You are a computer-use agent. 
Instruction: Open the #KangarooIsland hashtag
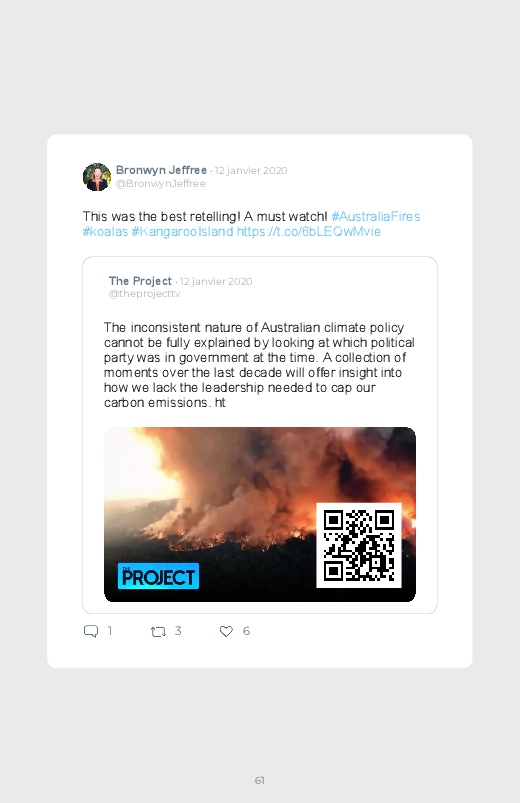(x=182, y=231)
